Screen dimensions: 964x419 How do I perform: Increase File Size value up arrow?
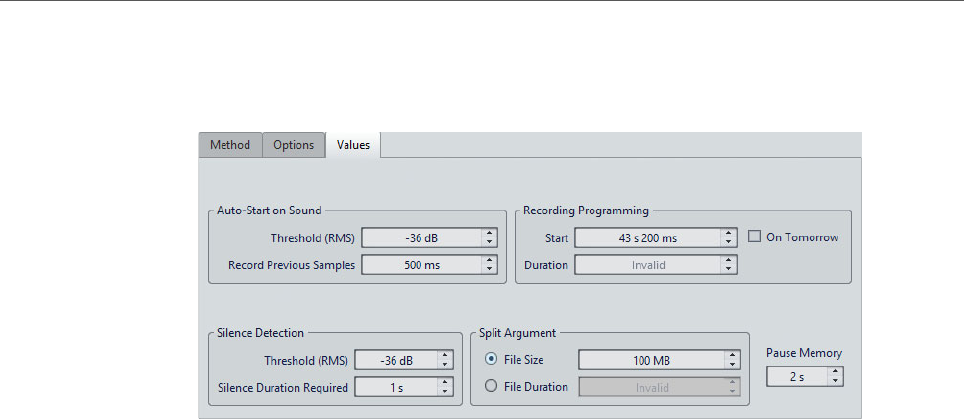point(733,356)
